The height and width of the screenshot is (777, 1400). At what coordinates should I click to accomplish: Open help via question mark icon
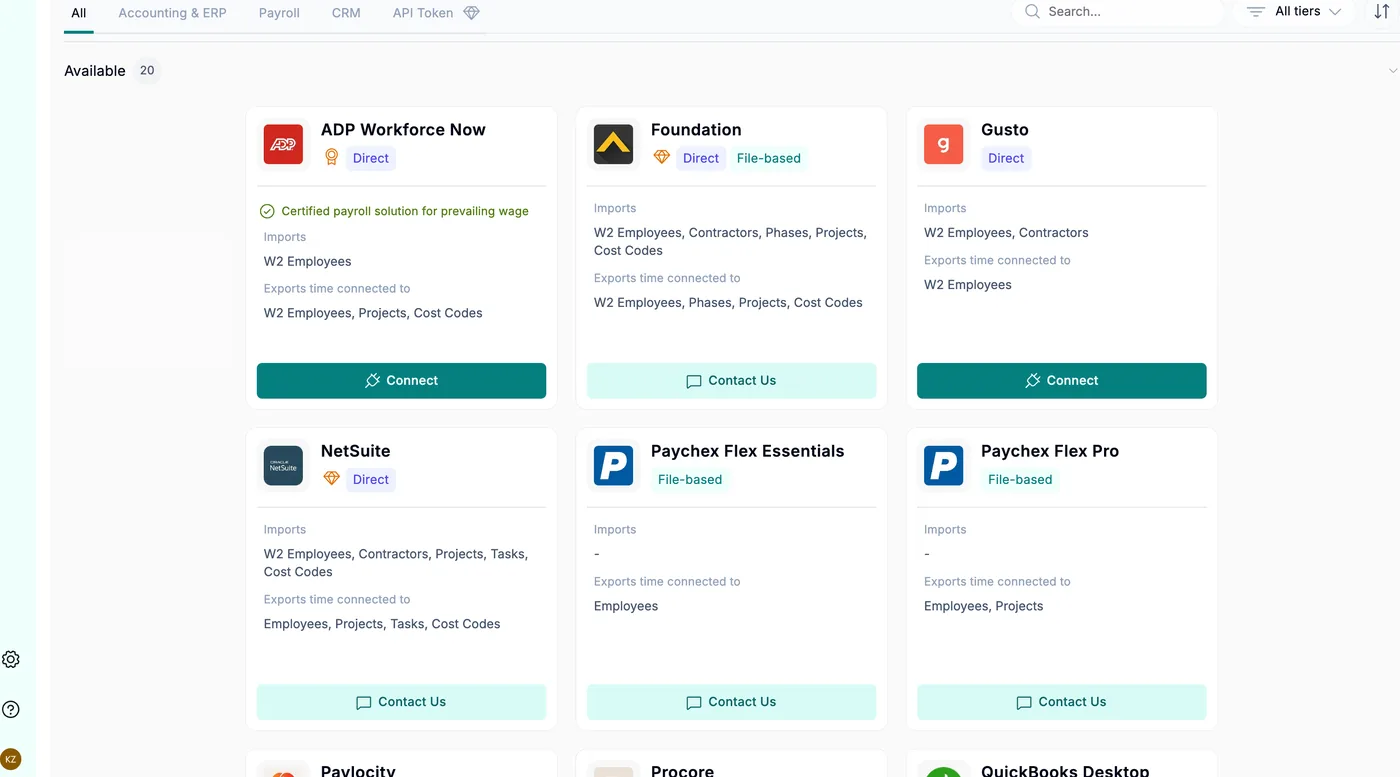[11, 710]
